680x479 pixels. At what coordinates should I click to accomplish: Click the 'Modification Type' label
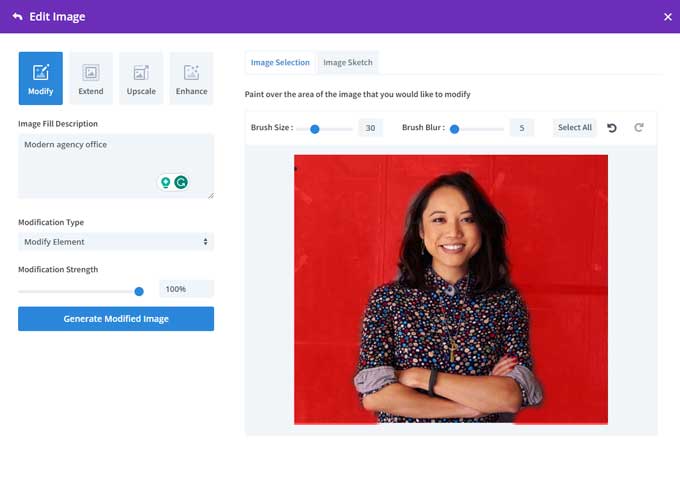pos(51,222)
